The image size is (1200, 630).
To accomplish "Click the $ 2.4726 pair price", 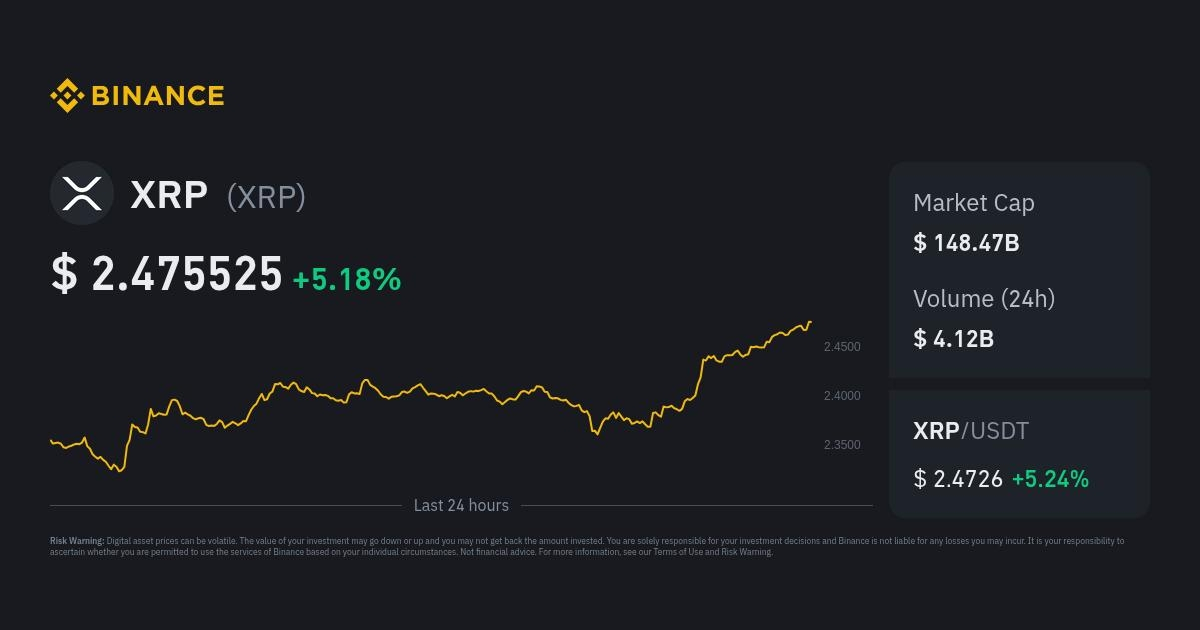I will [x=958, y=479].
